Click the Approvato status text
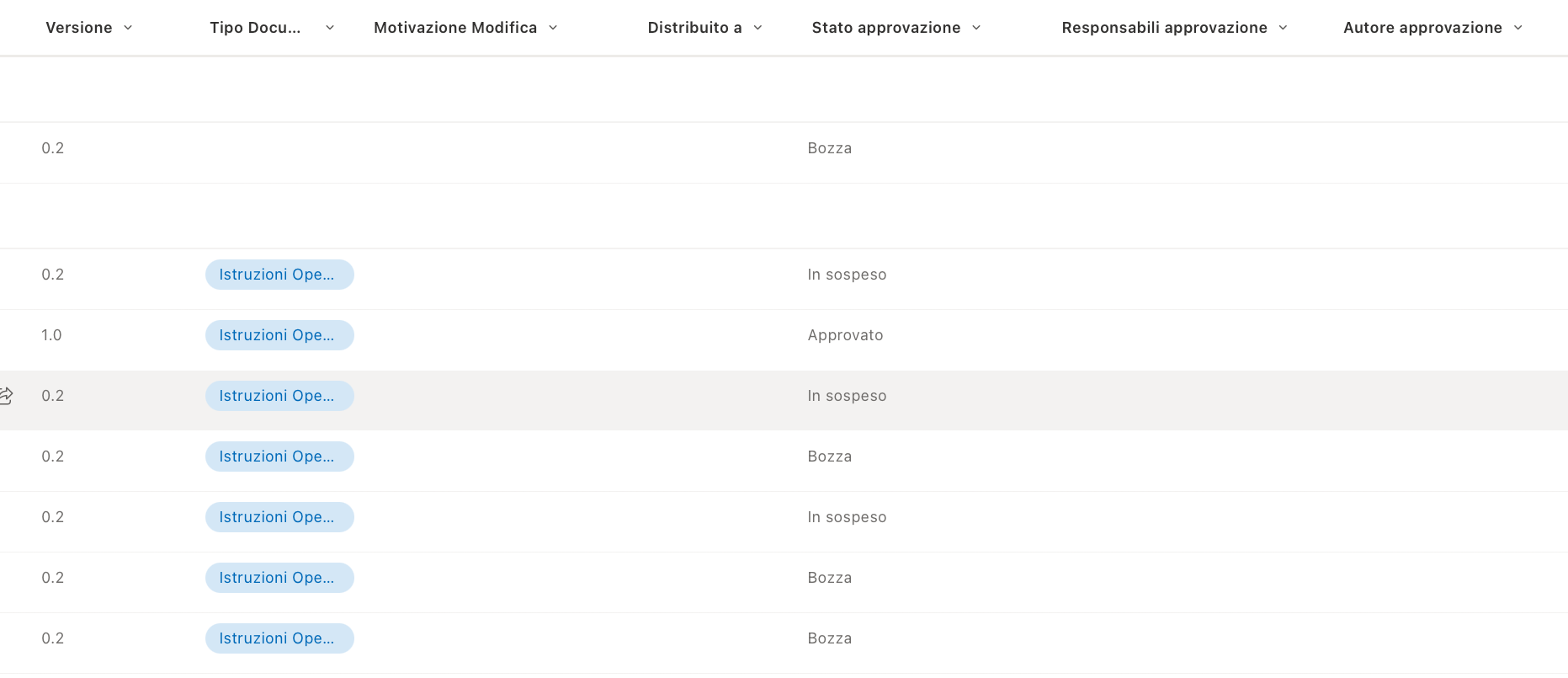Viewport: 1568px width, 678px height. pyautogui.click(x=845, y=334)
